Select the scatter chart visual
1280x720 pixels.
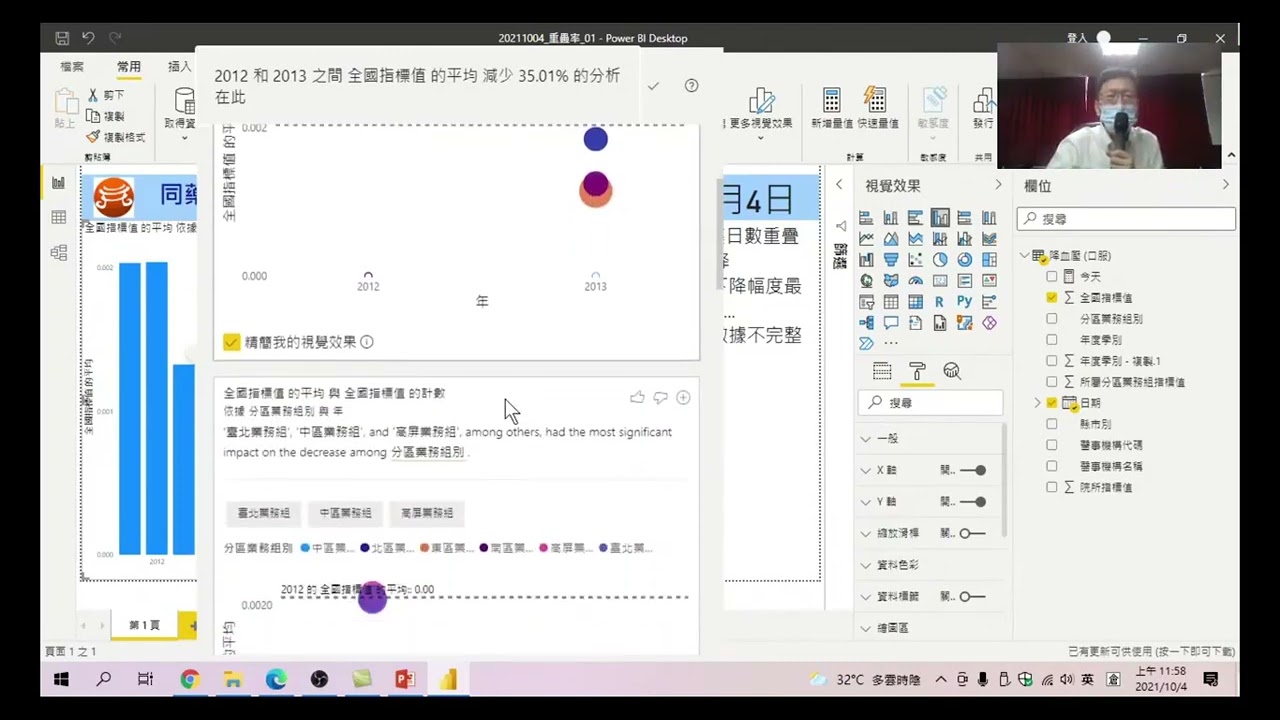click(915, 260)
